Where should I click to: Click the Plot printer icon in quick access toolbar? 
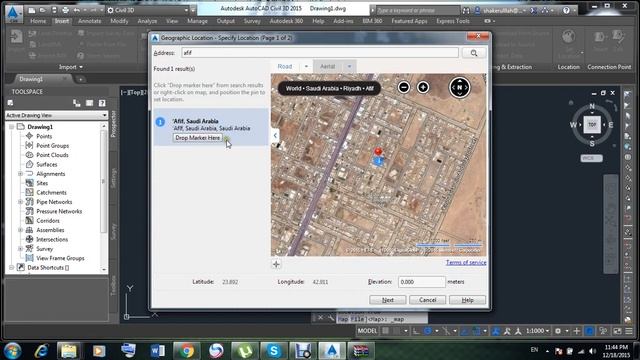[65, 10]
